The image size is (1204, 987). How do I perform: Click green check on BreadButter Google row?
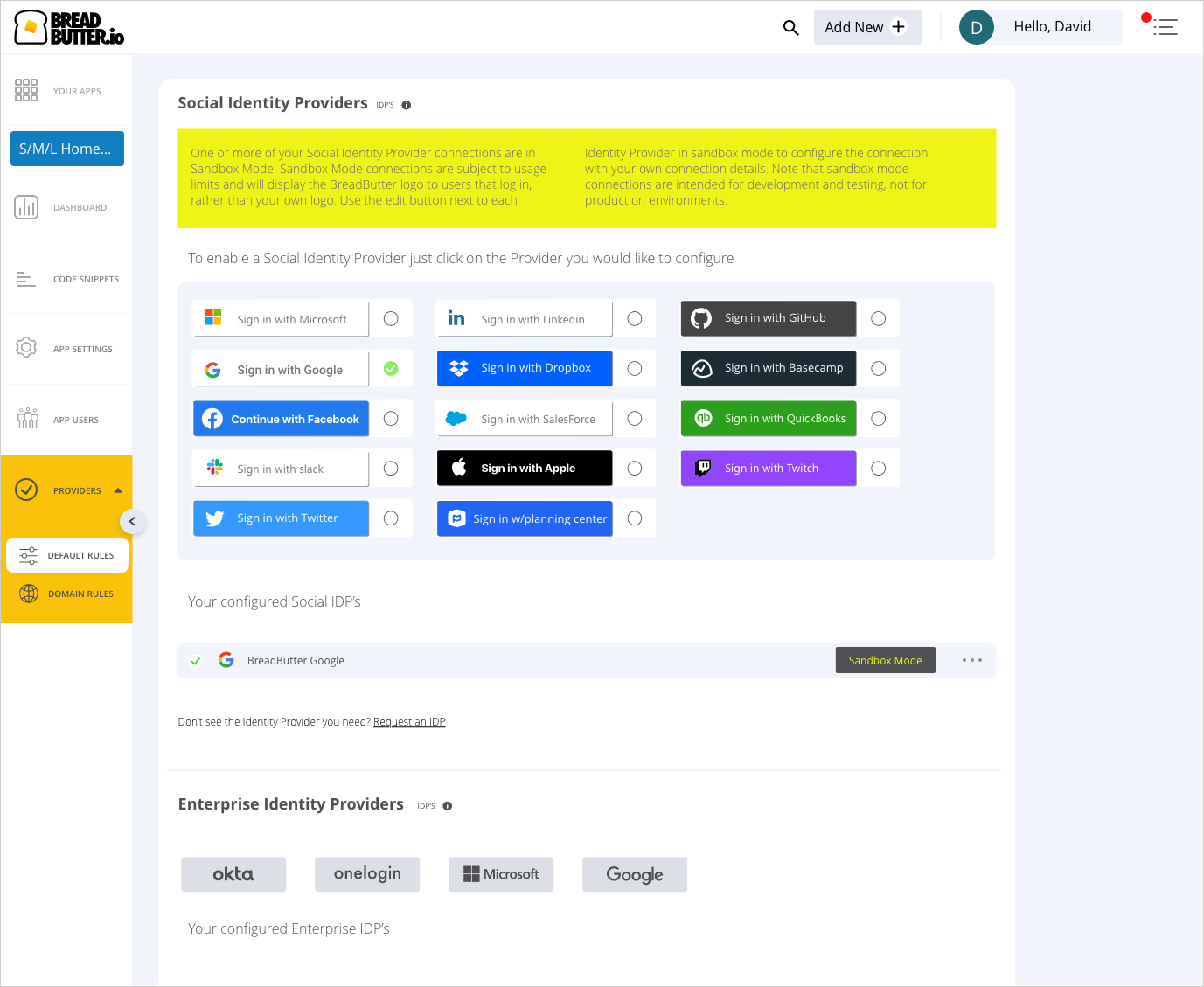(x=196, y=661)
